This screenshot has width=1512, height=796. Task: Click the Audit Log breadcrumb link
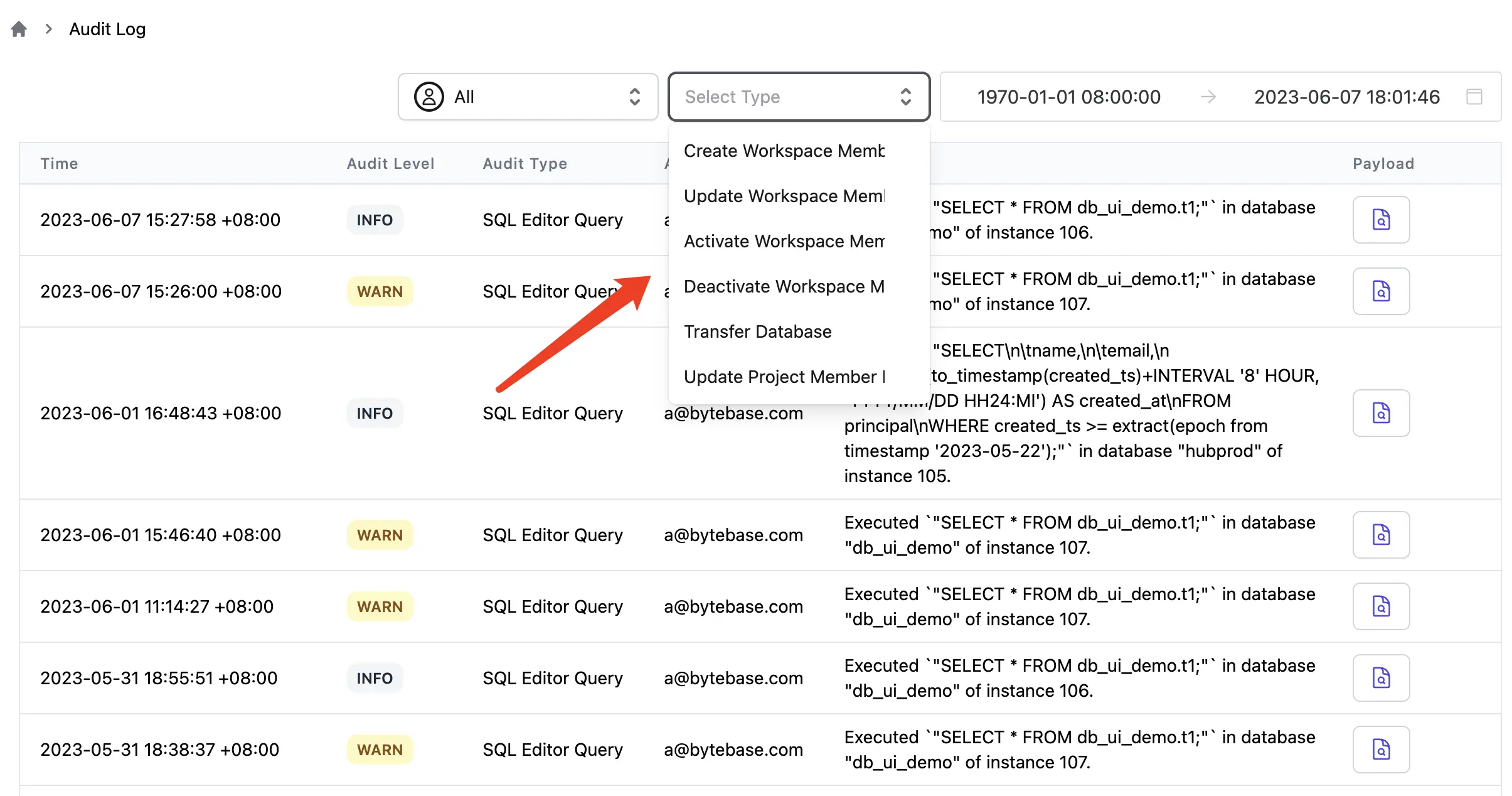107,28
